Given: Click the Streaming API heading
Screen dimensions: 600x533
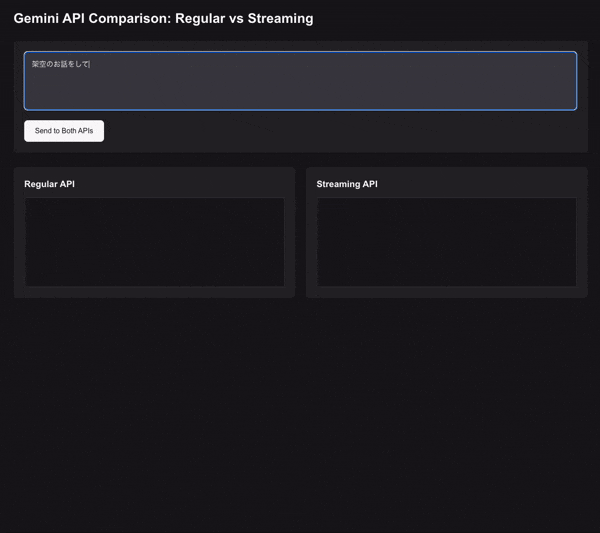Looking at the screenshot, I should coord(347,184).
